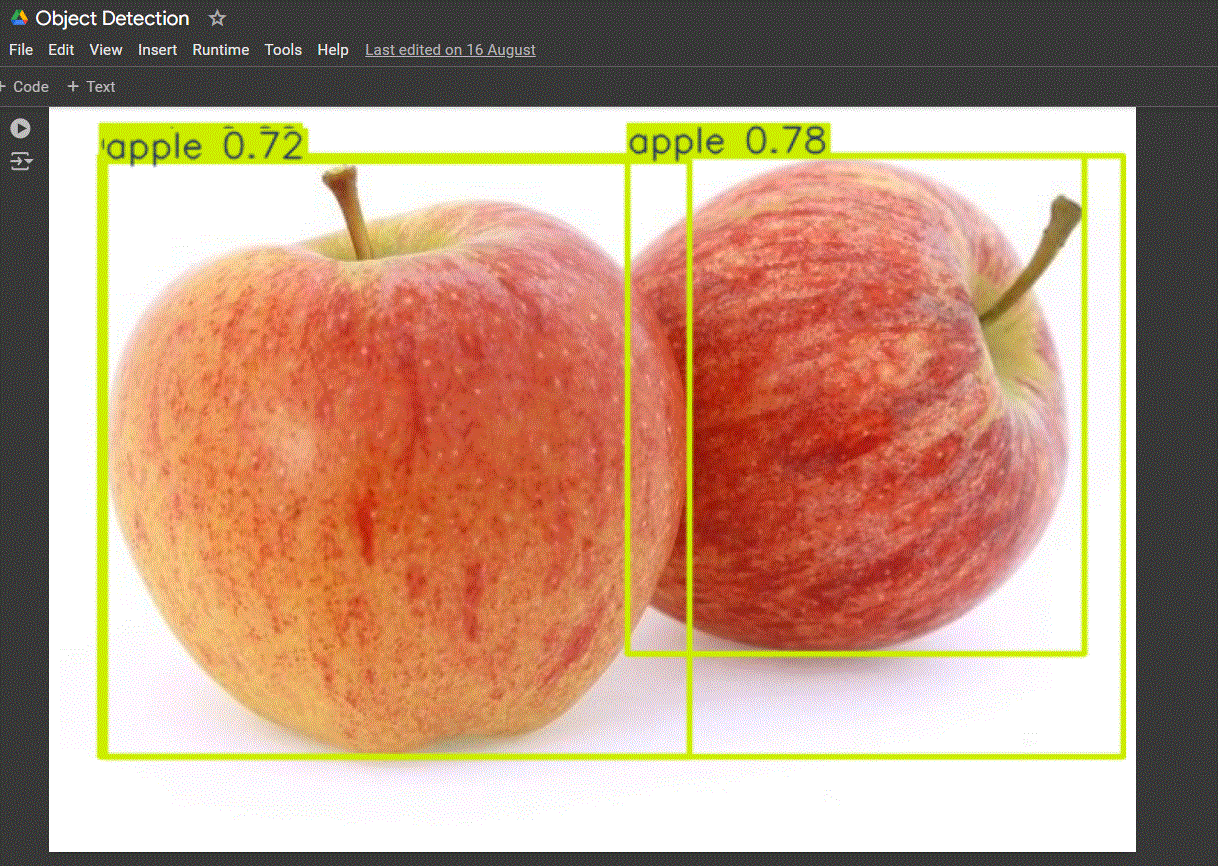Click the cell options icon below the run button
This screenshot has height=866, width=1218.
[x=20, y=161]
